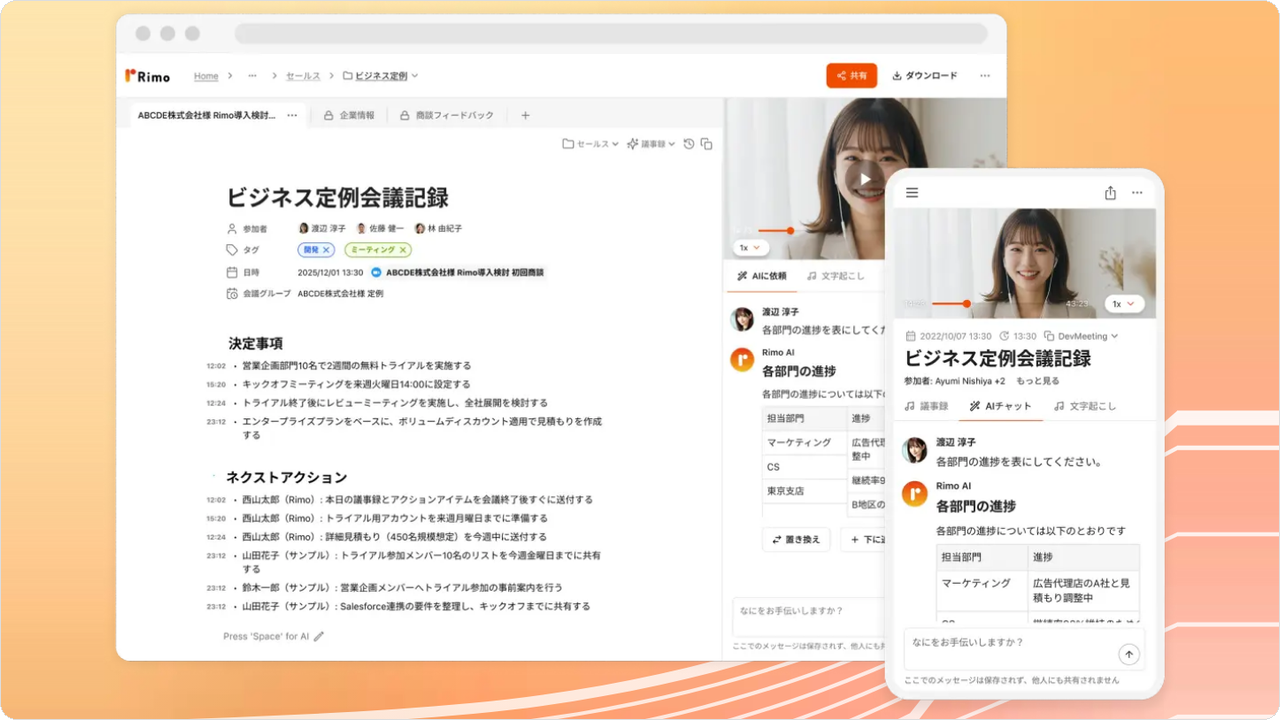Image resolution: width=1280 pixels, height=720 pixels.
Task: Click the Rimo AI avatar in the desktop chat
Action: (x=742, y=359)
